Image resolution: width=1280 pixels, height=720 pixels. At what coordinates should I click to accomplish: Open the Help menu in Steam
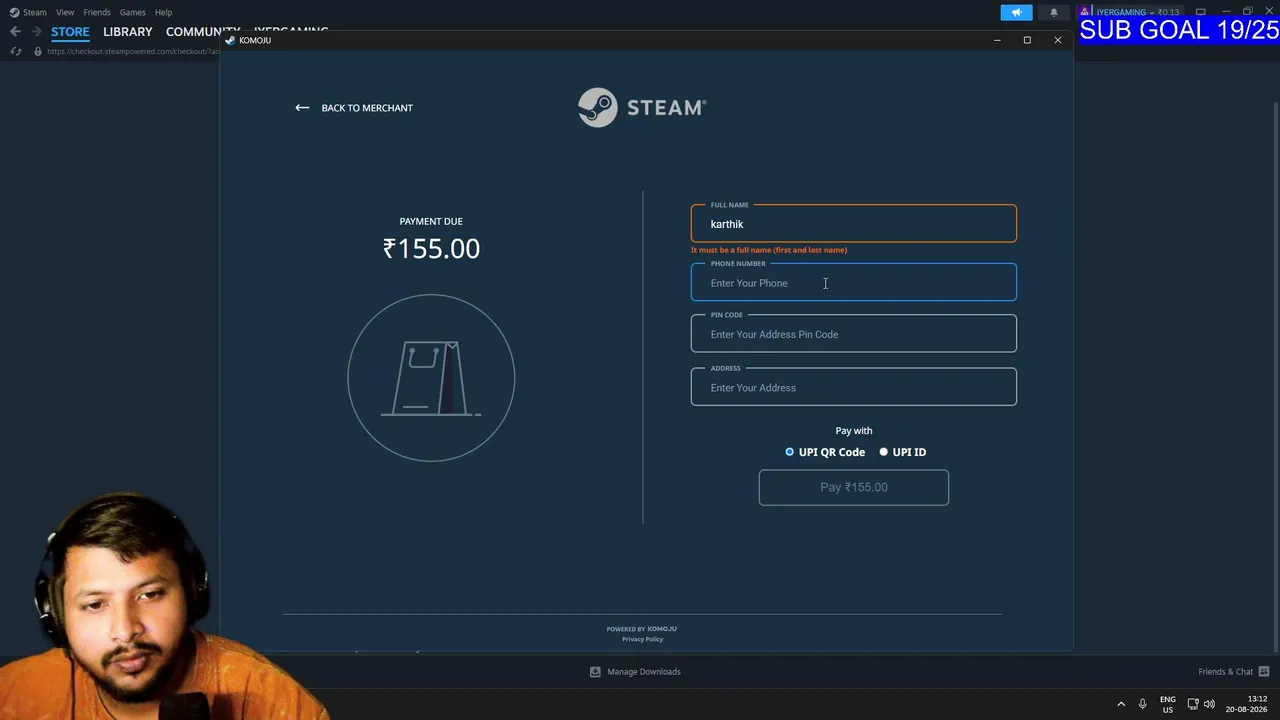[163, 12]
